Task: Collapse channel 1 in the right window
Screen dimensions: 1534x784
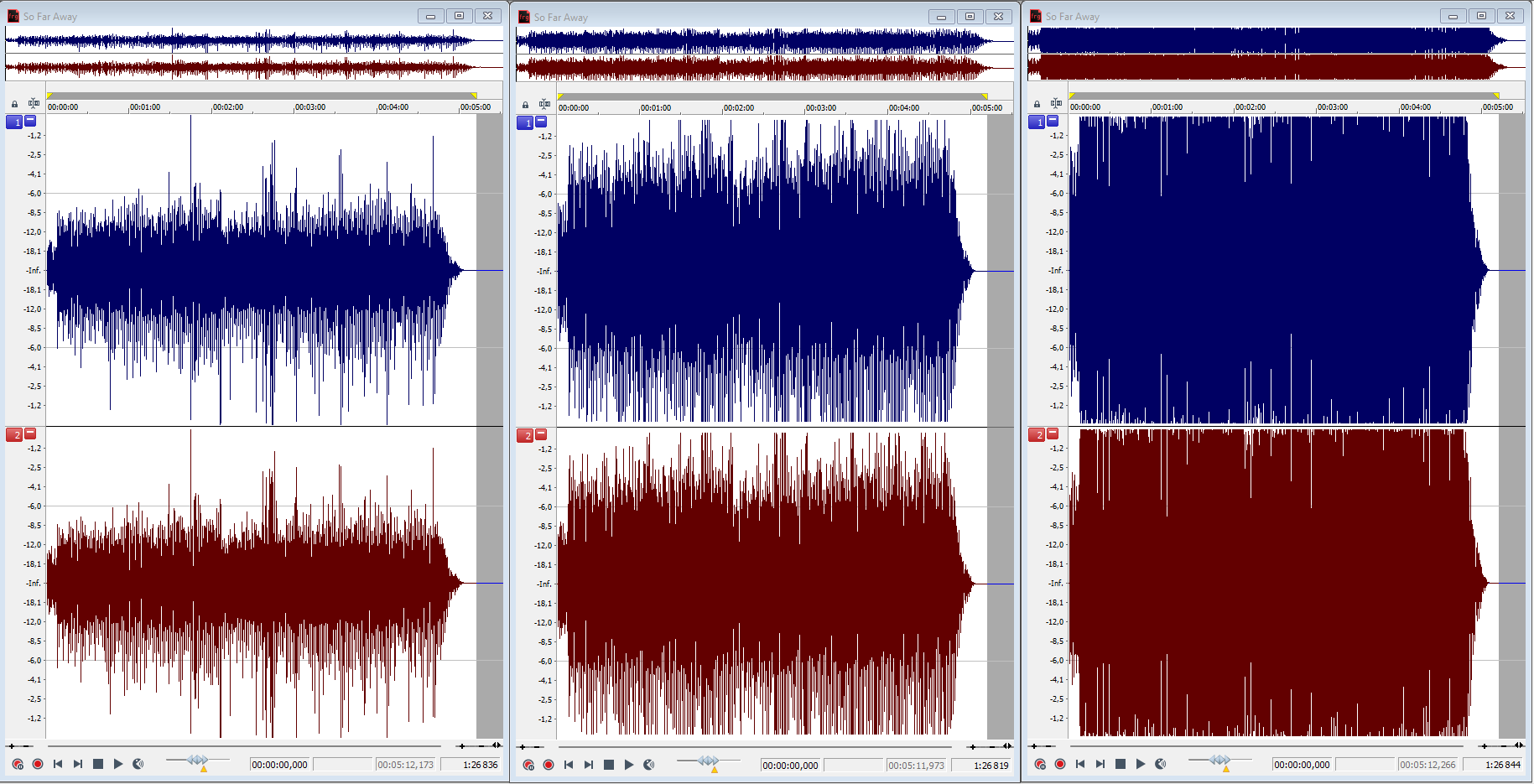Action: [1053, 121]
